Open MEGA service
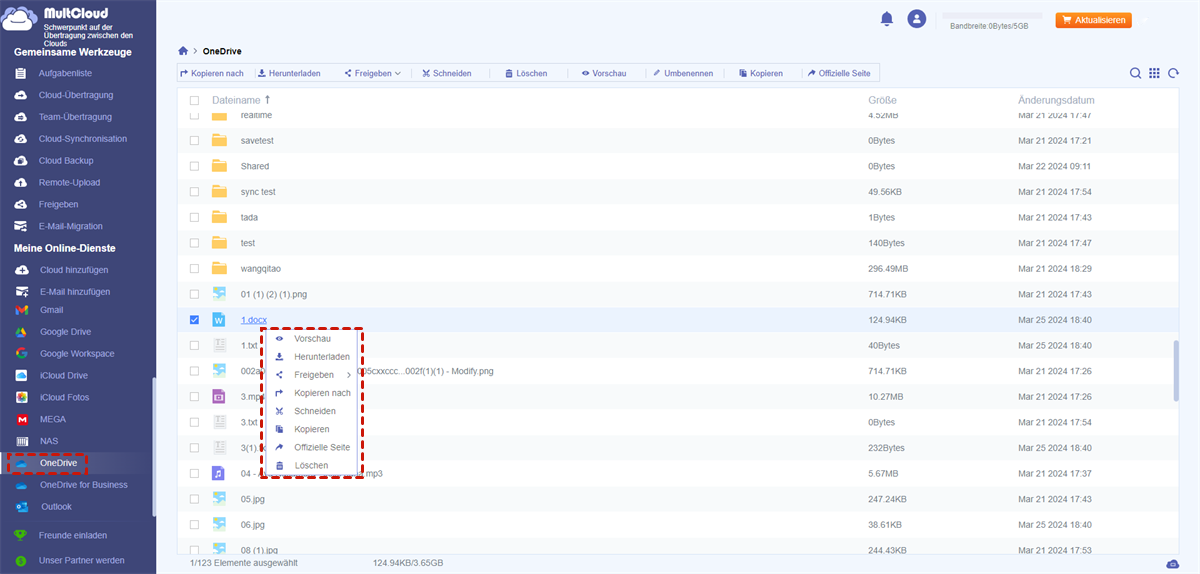 52,420
